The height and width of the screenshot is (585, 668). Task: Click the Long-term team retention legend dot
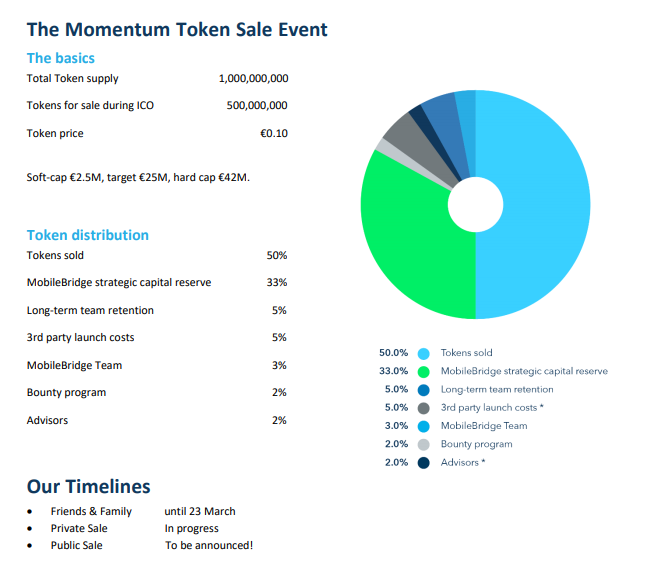coord(423,390)
